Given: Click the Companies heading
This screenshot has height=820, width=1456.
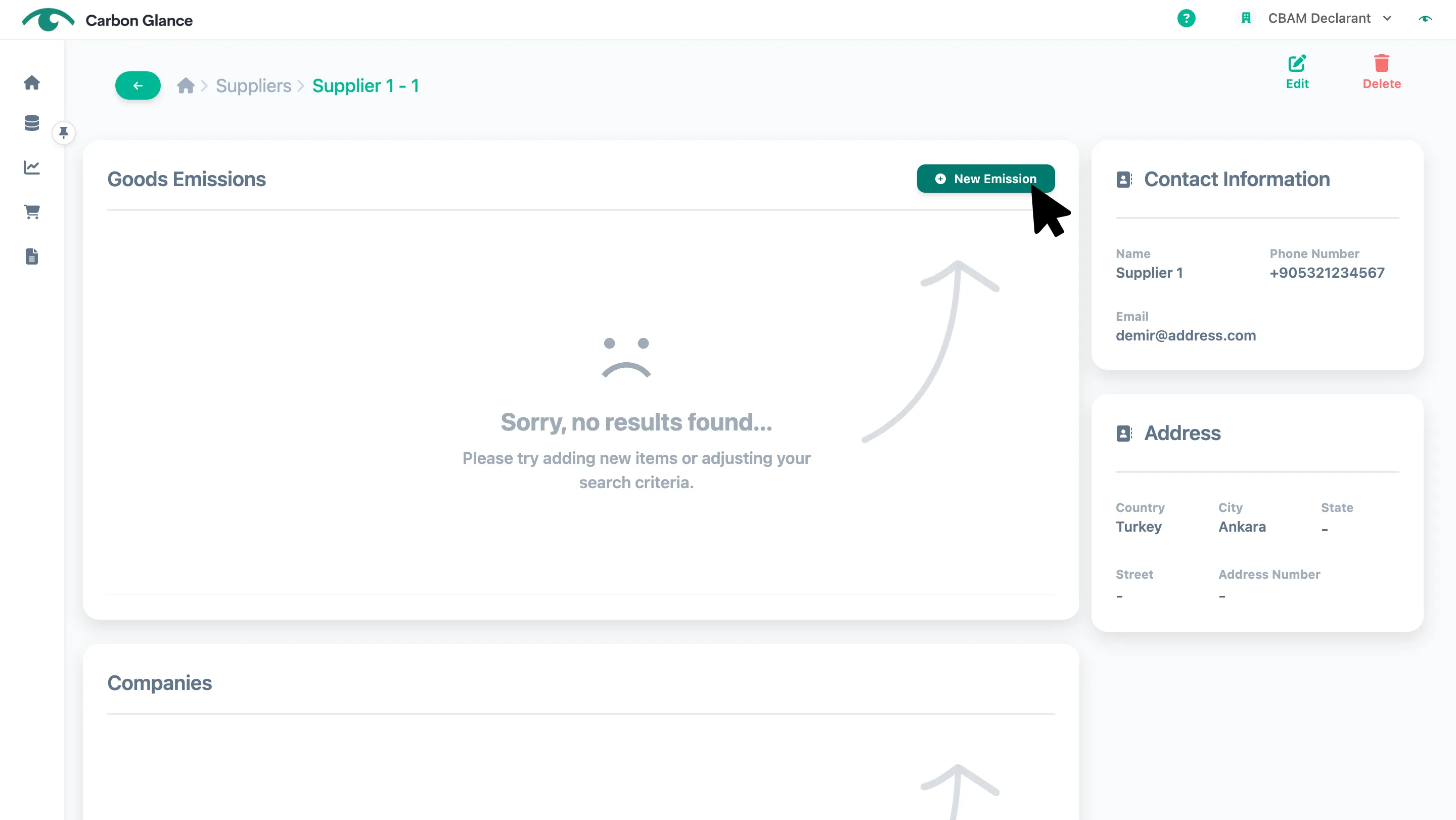Looking at the screenshot, I should click(159, 683).
